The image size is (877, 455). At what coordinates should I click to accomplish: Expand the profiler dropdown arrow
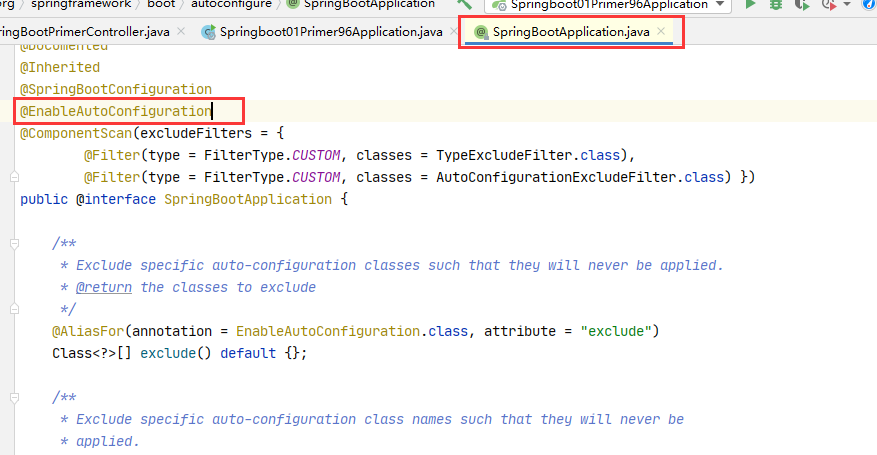847,4
